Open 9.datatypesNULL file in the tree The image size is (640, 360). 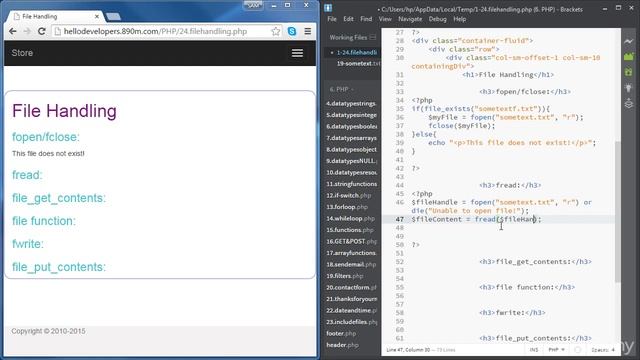coord(351,161)
